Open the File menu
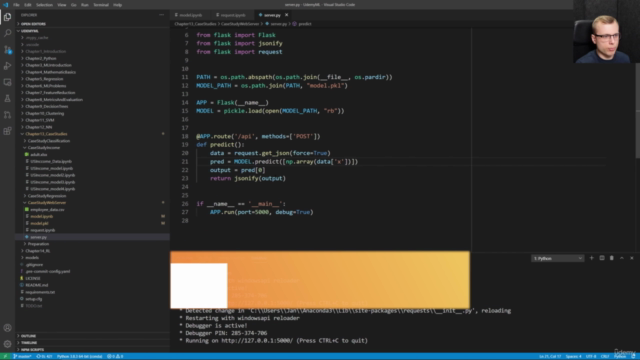This screenshot has width=640, height=360. 16,5
